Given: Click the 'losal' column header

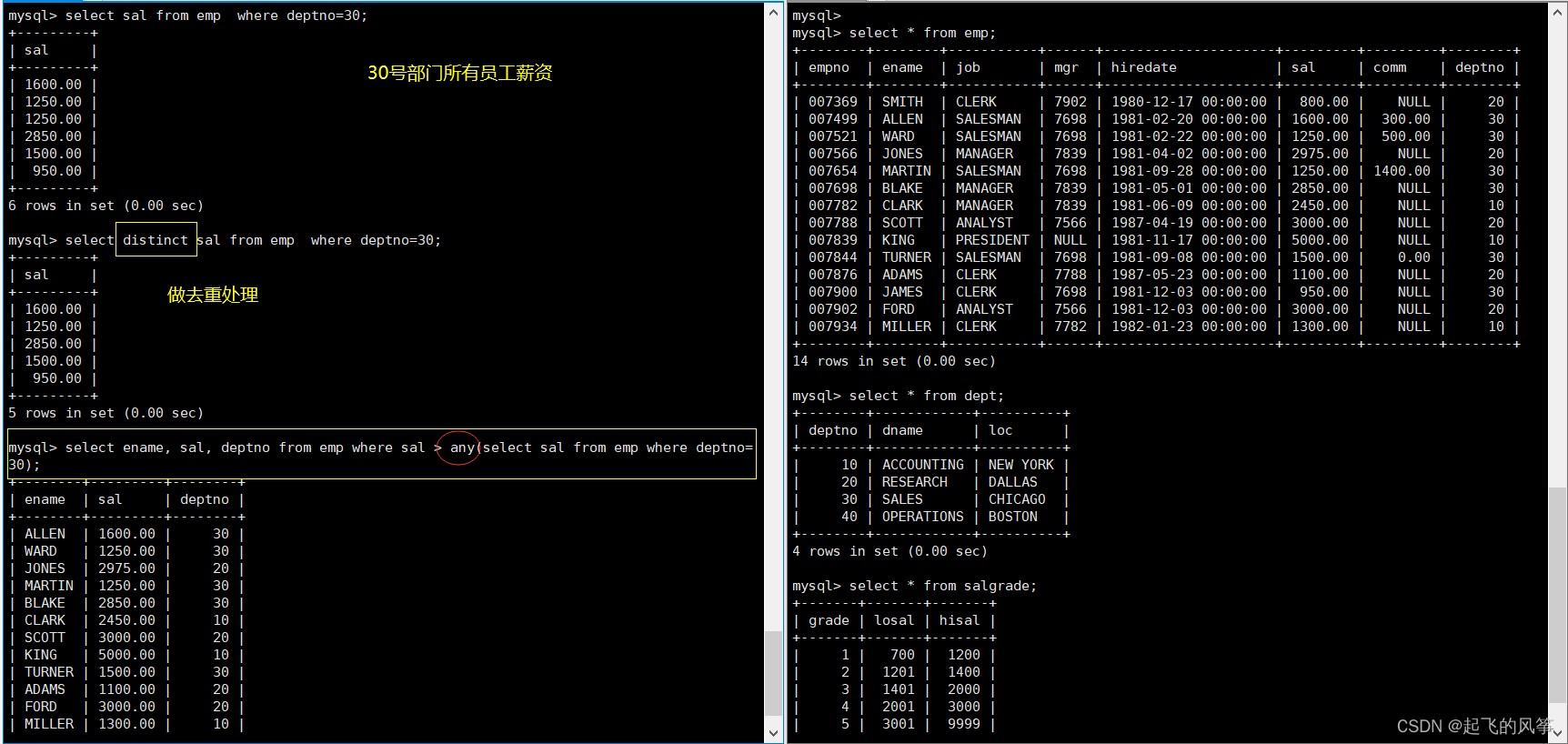Looking at the screenshot, I should point(894,620).
